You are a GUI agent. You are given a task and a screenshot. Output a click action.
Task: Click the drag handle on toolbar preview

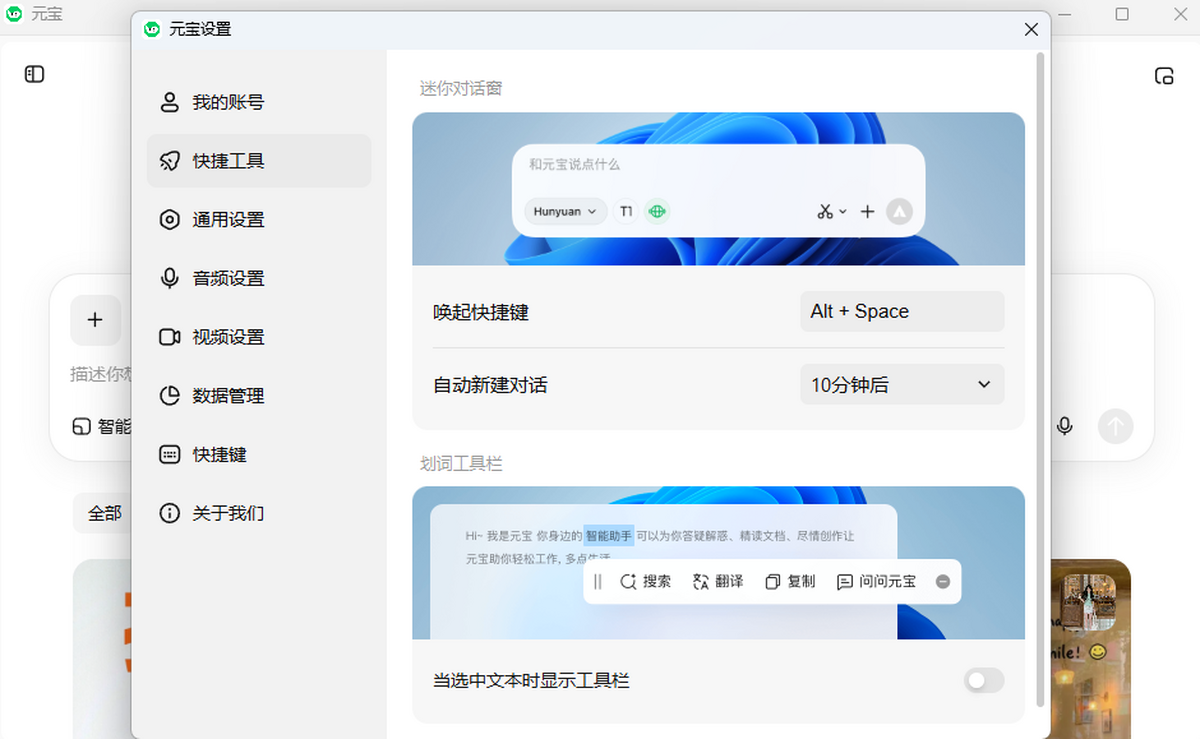598,582
